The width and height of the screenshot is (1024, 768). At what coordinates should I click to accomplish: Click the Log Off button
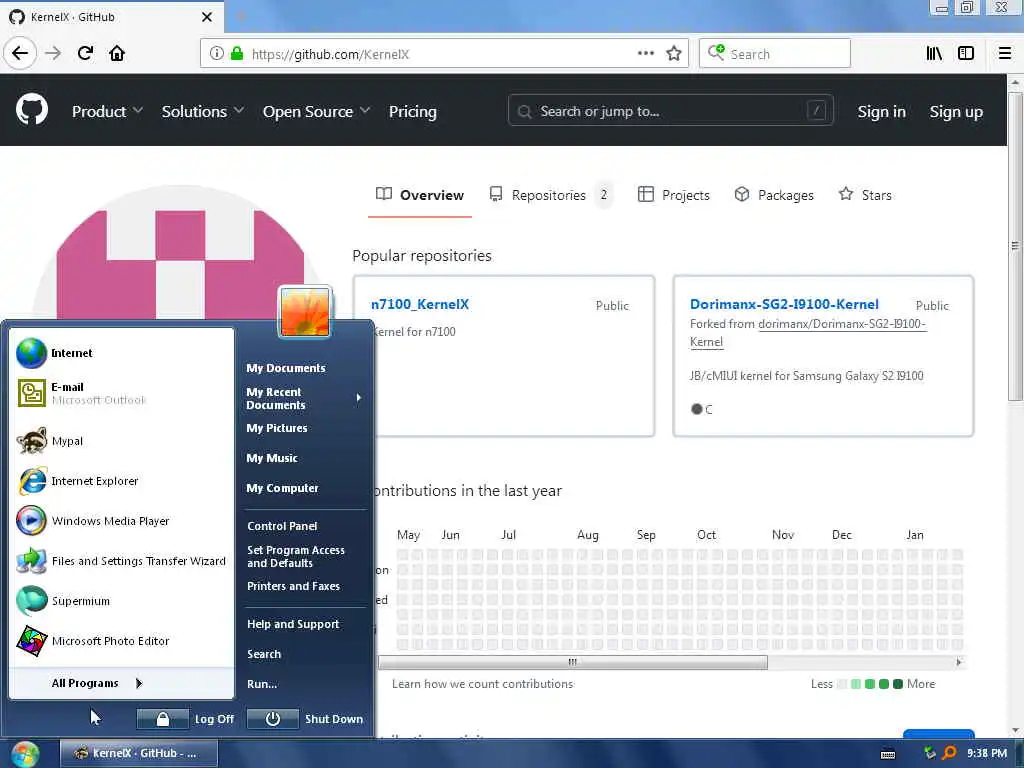186,719
